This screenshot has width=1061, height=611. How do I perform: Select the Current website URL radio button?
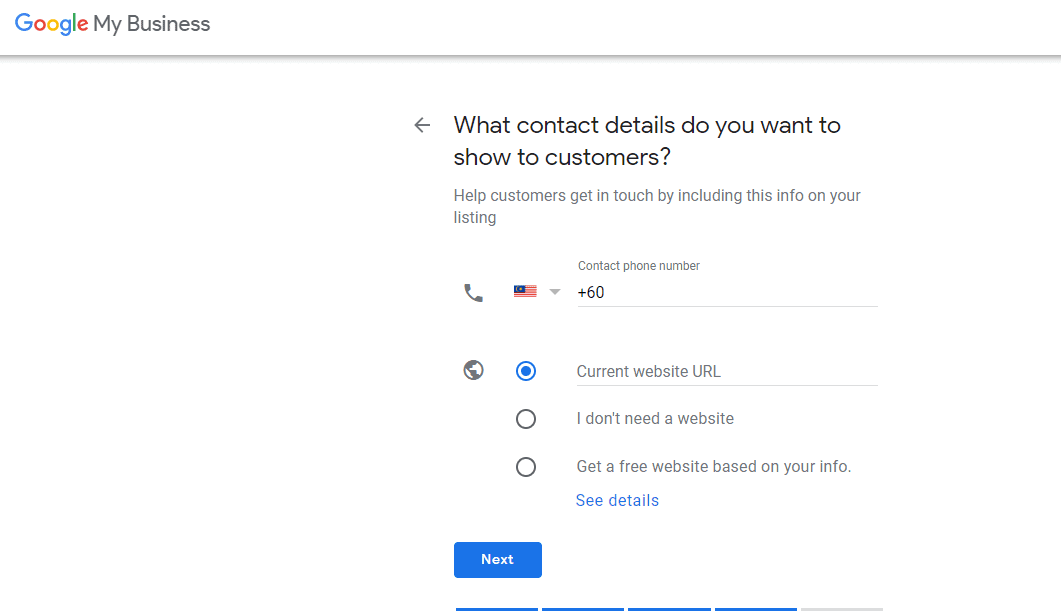coord(526,371)
